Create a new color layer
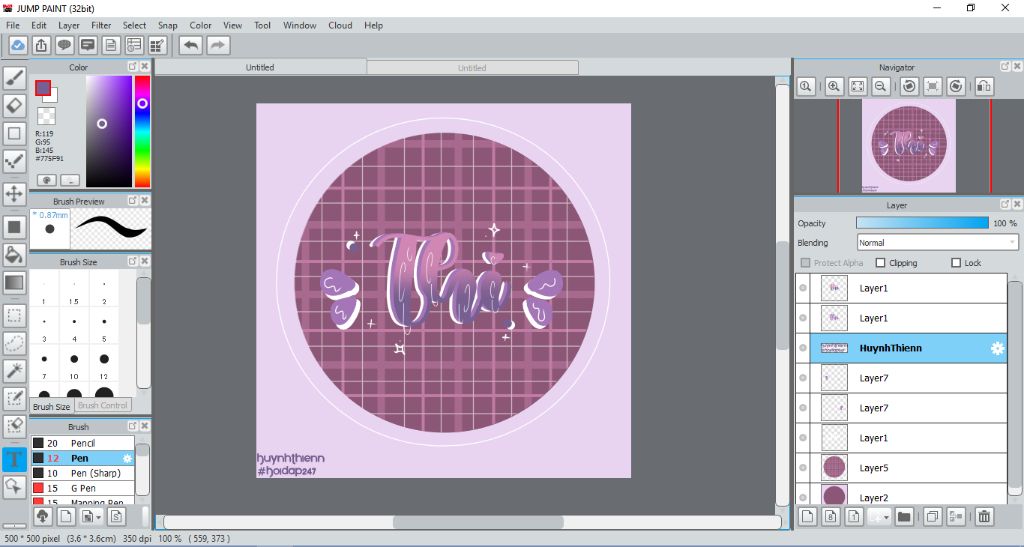 pyautogui.click(x=808, y=517)
